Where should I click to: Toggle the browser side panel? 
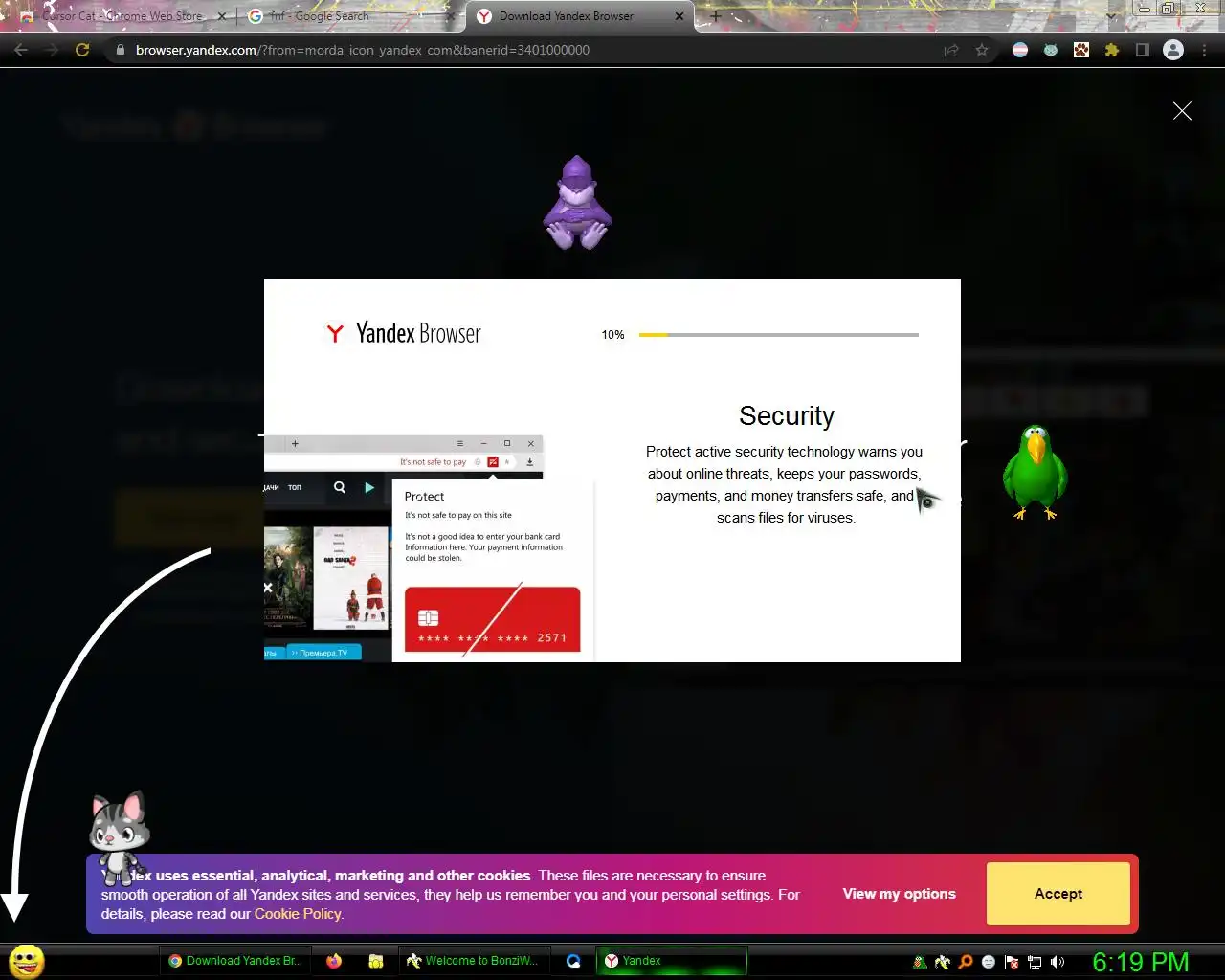point(1143,50)
